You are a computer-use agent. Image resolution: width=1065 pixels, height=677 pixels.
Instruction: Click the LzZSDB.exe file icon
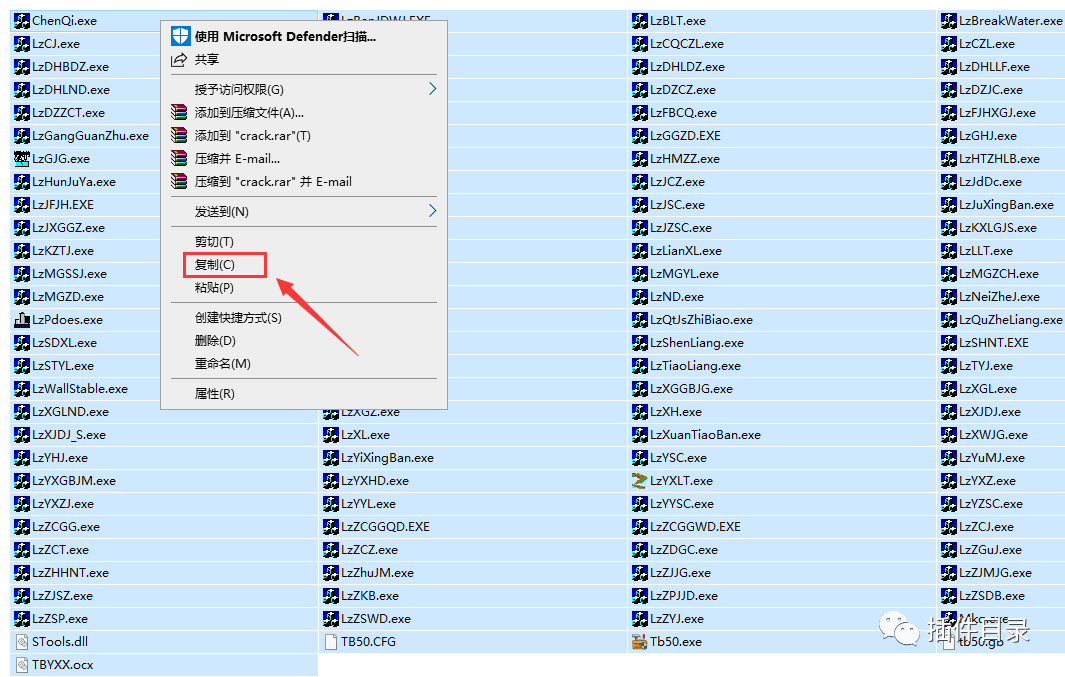pyautogui.click(x=949, y=596)
